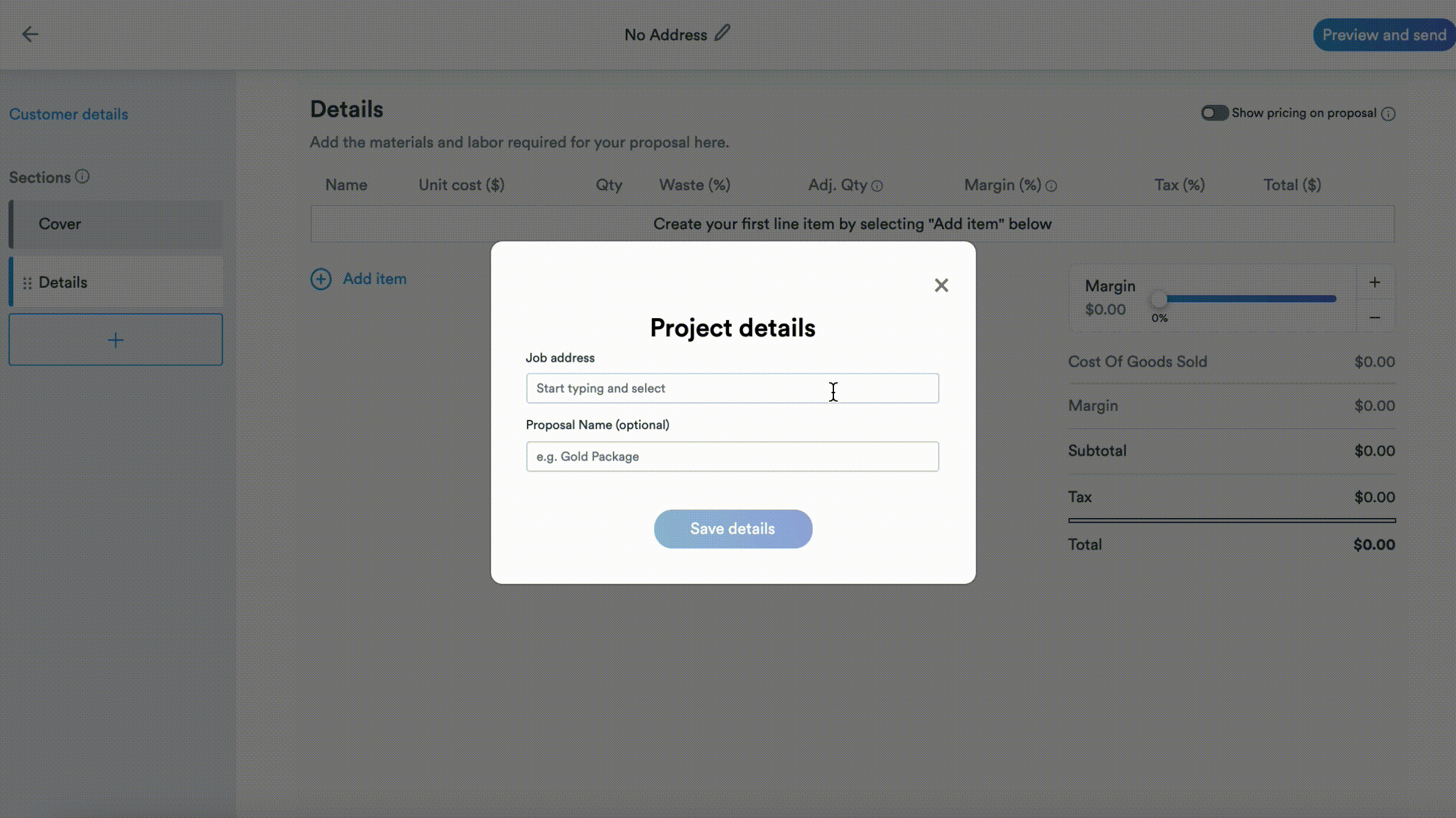Close the Project details dialog

point(941,285)
